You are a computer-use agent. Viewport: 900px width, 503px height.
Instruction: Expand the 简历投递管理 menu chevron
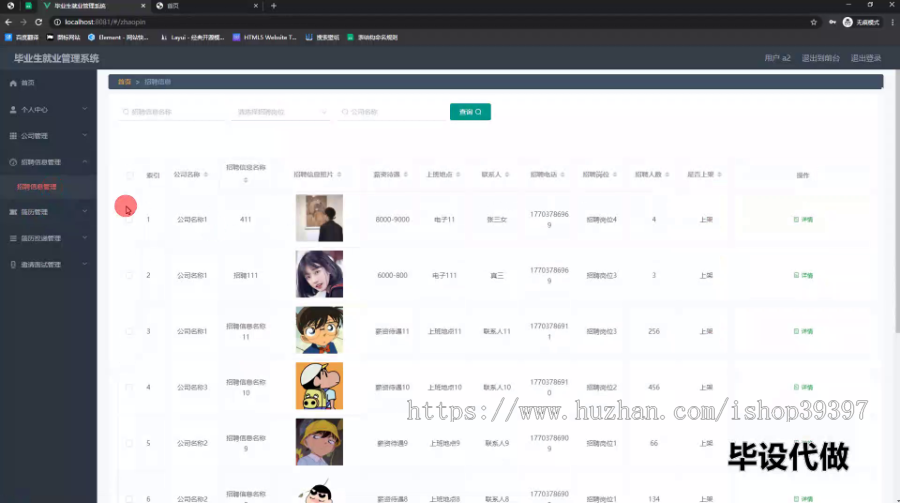(84, 238)
